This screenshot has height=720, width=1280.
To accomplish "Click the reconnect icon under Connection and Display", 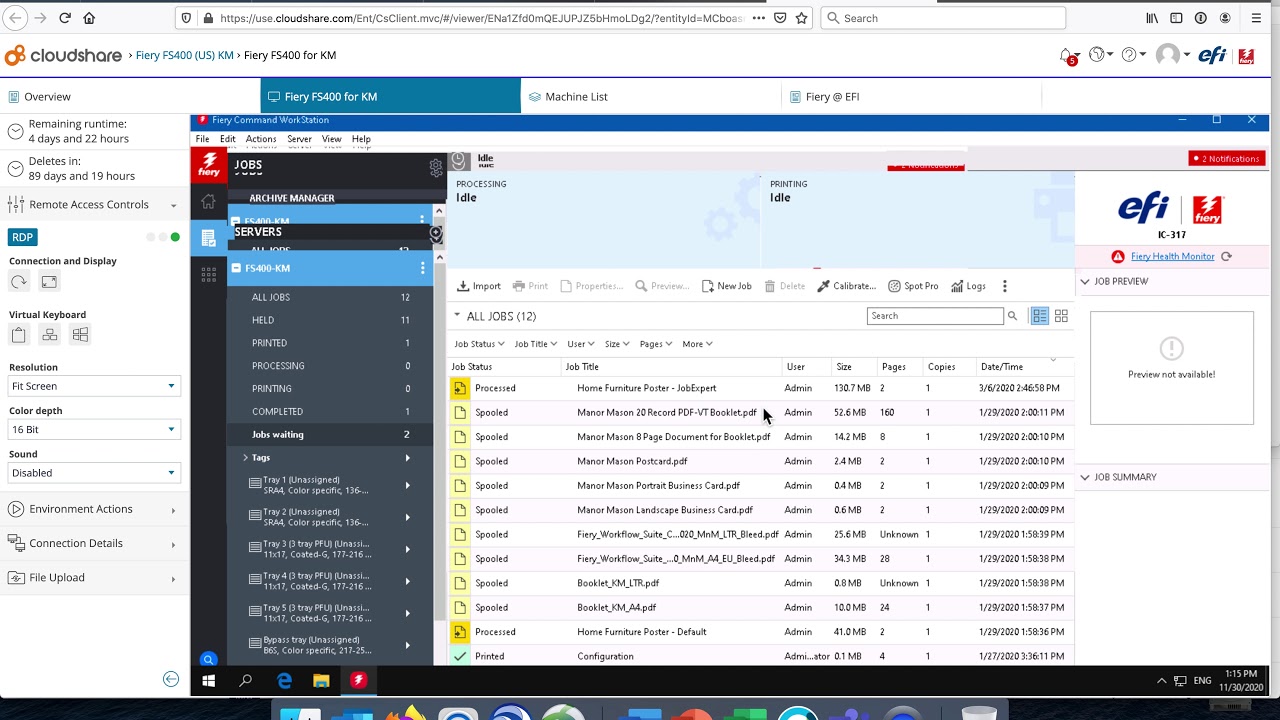I will 18,282.
